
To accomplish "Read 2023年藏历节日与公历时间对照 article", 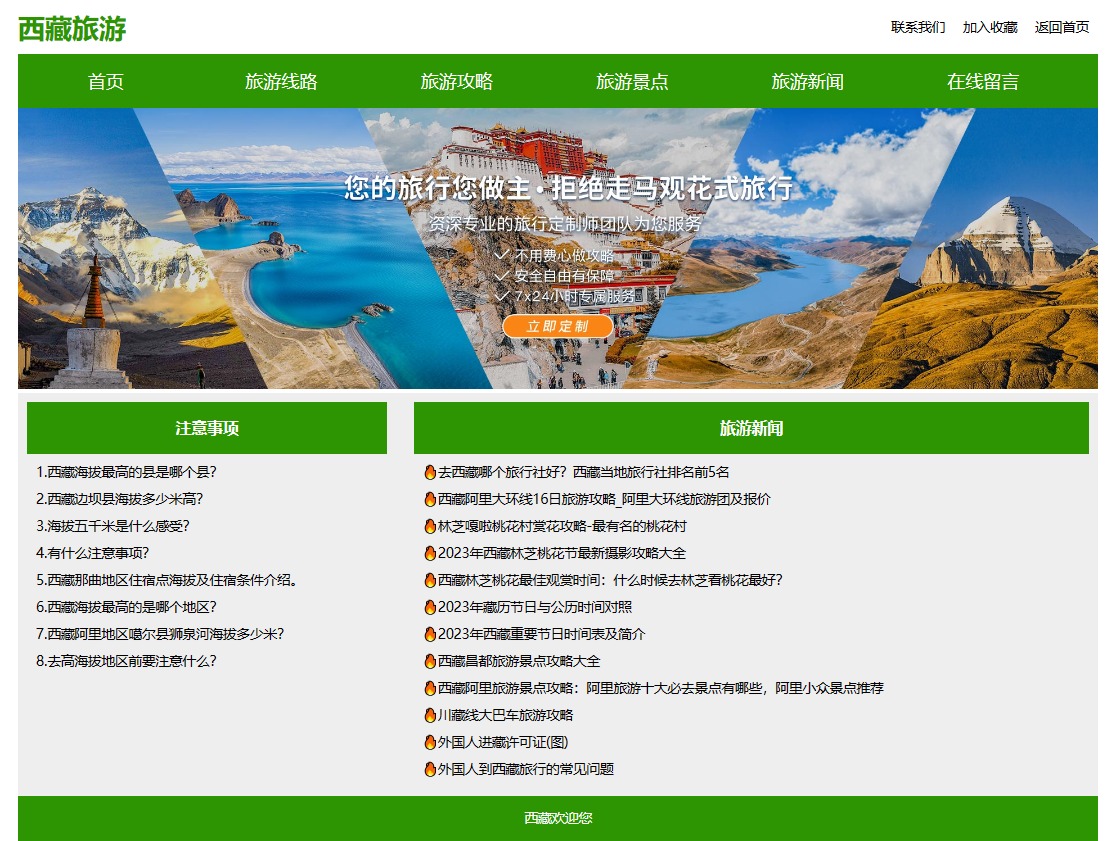I will [x=535, y=607].
